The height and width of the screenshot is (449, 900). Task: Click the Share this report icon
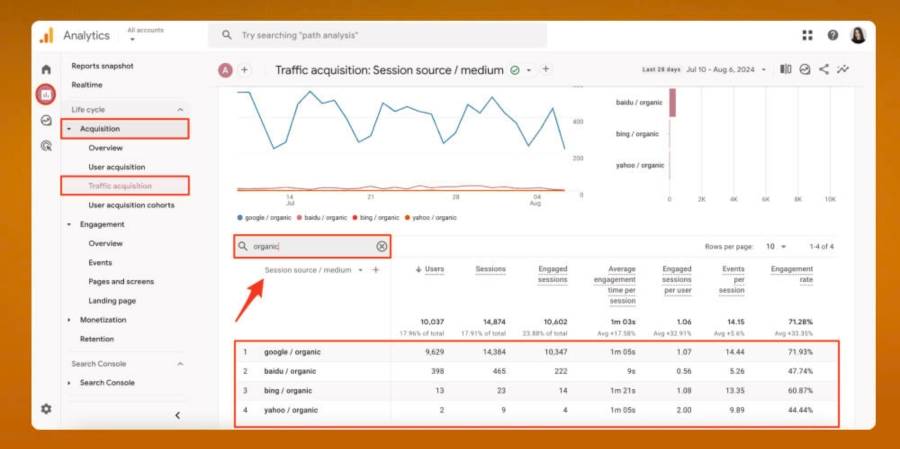pyautogui.click(x=824, y=69)
